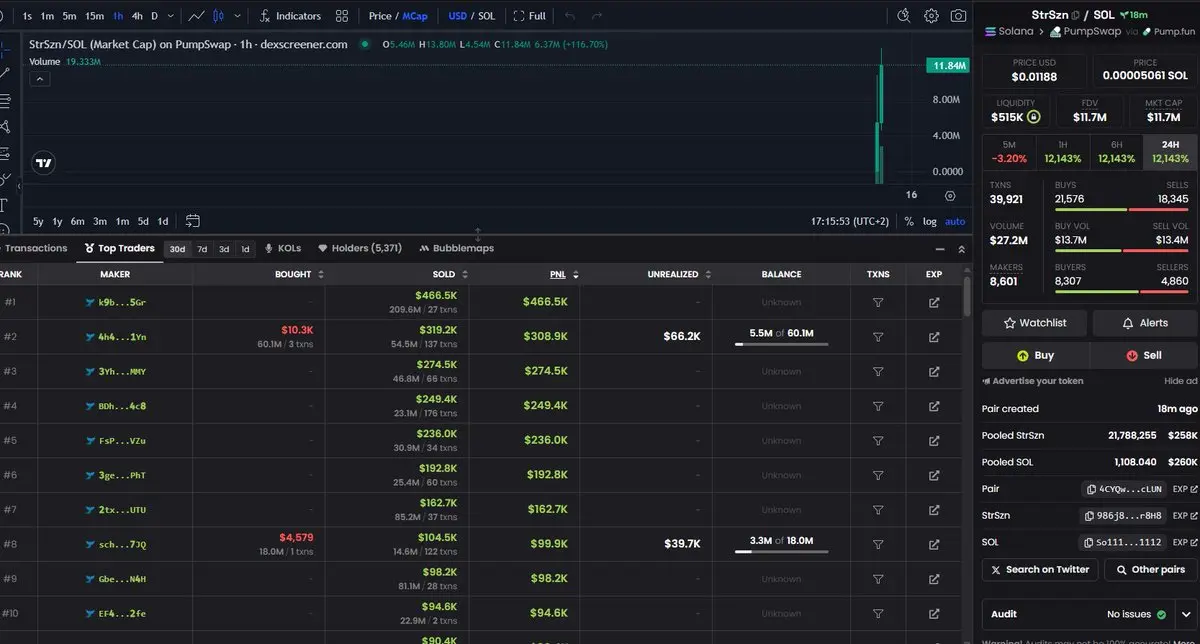Screen dimensions: 1200x644
Task: Search StrSzn on Twitter
Action: tap(1040, 569)
